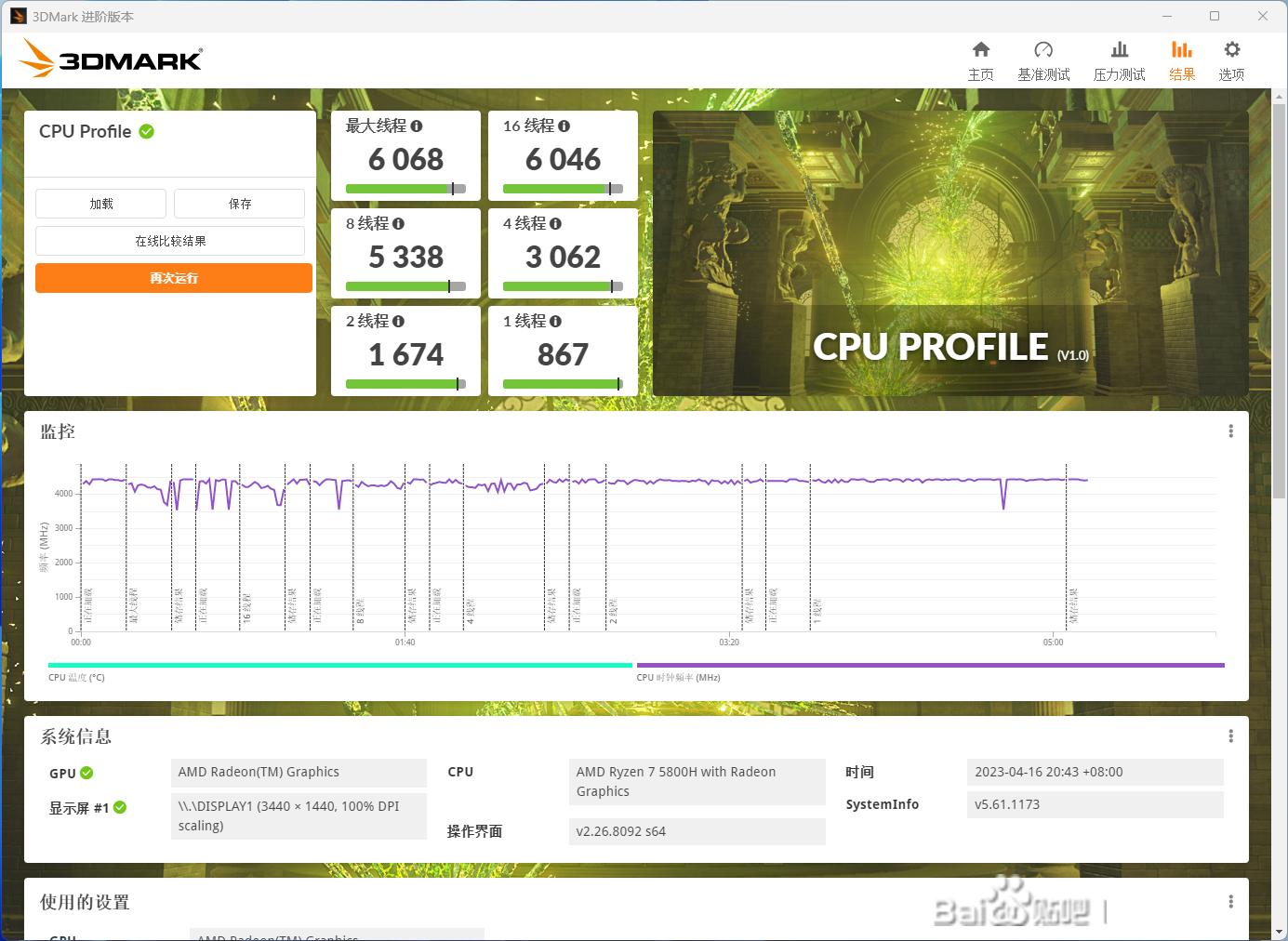Viewport: 1288px width, 941px height.
Task: Click the 03:20 marker on the chart
Action: pos(729,643)
